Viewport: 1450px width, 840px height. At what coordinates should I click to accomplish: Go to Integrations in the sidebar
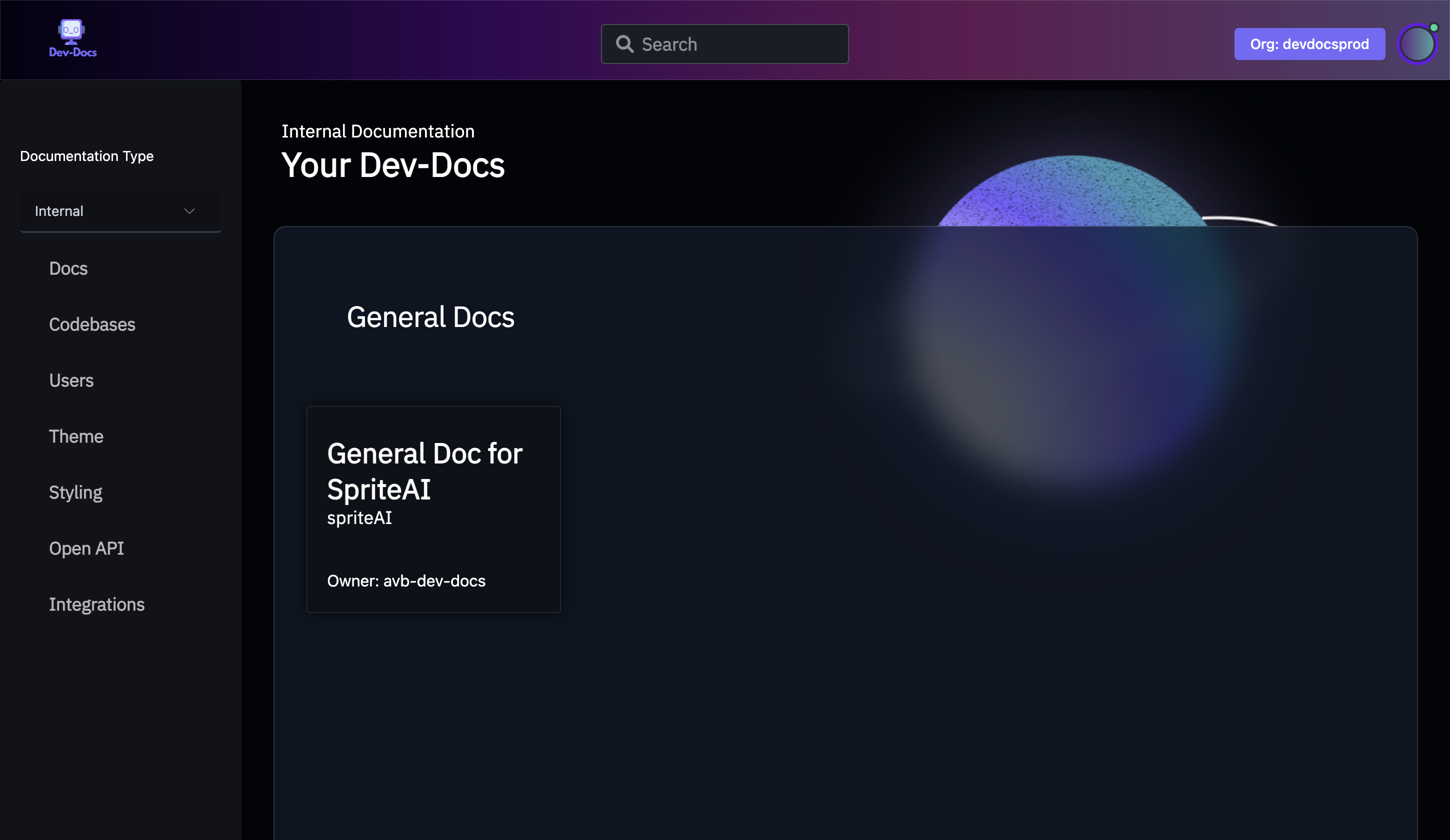[x=96, y=604]
